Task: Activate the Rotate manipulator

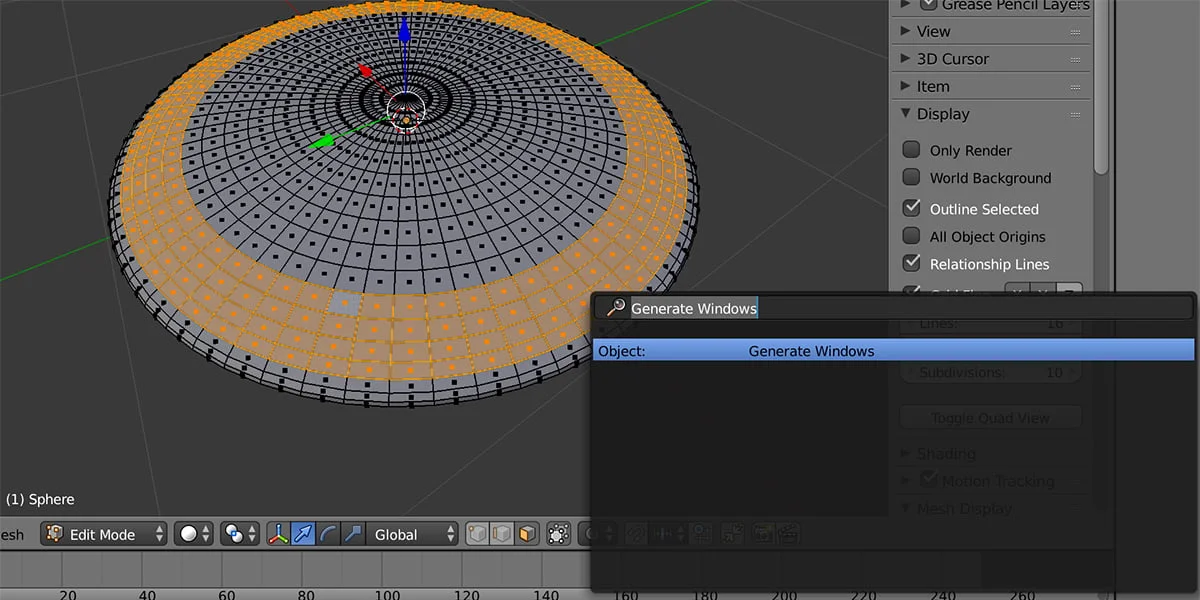Action: click(327, 533)
